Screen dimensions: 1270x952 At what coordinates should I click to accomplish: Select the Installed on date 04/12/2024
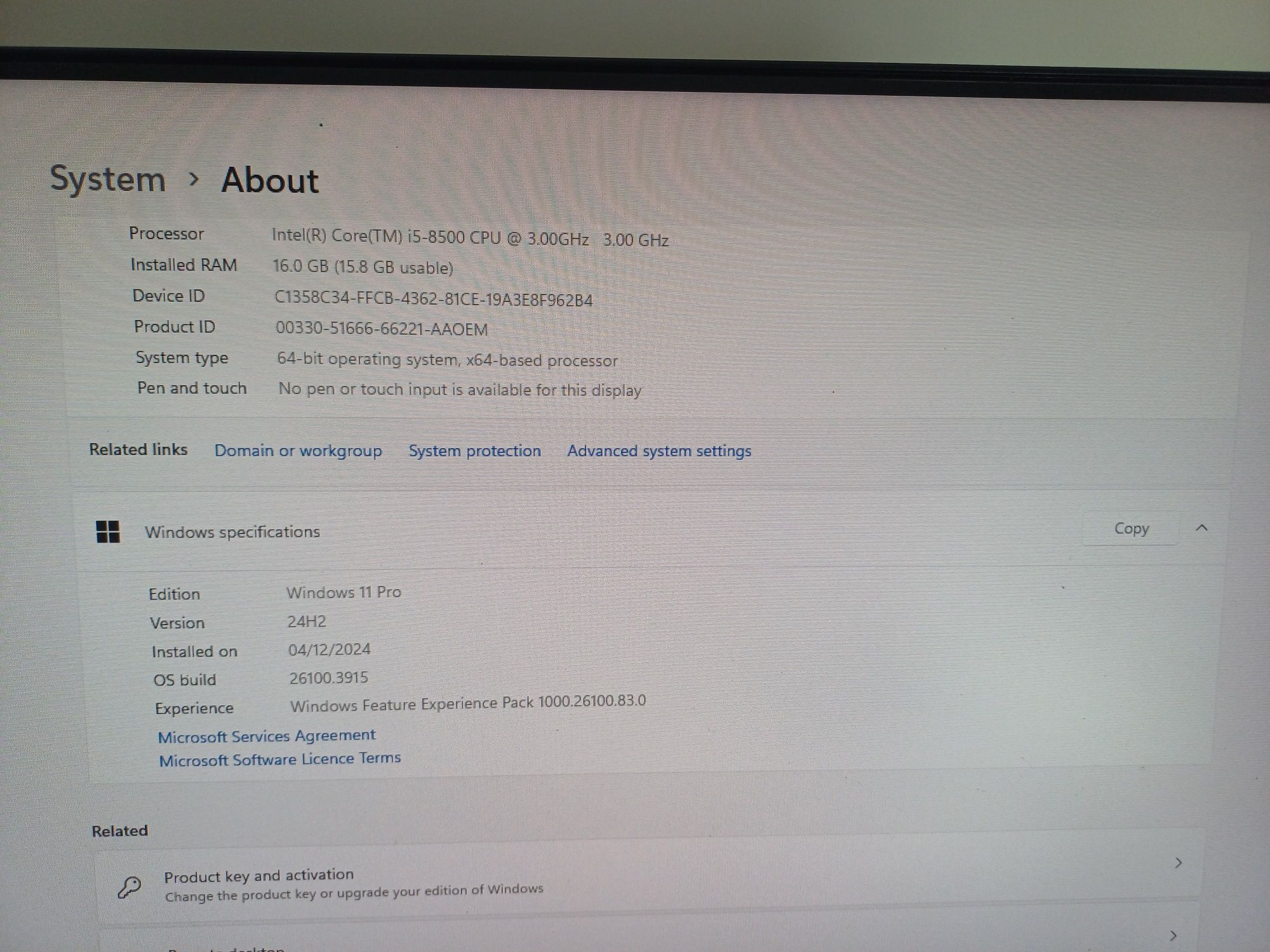pyautogui.click(x=329, y=649)
